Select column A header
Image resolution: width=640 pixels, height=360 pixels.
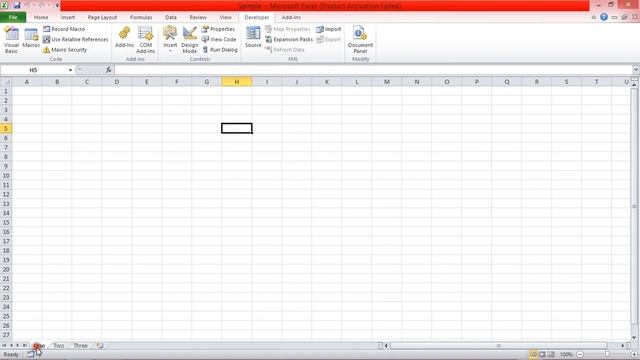27,82
